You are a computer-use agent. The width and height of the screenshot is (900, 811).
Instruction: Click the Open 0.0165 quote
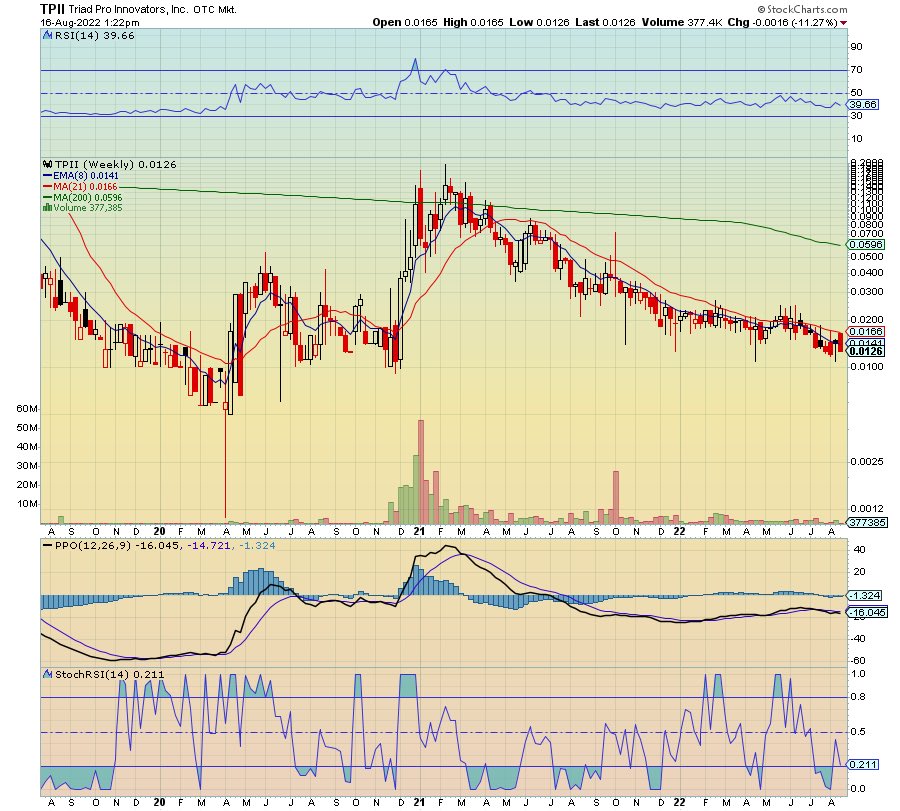pos(405,22)
